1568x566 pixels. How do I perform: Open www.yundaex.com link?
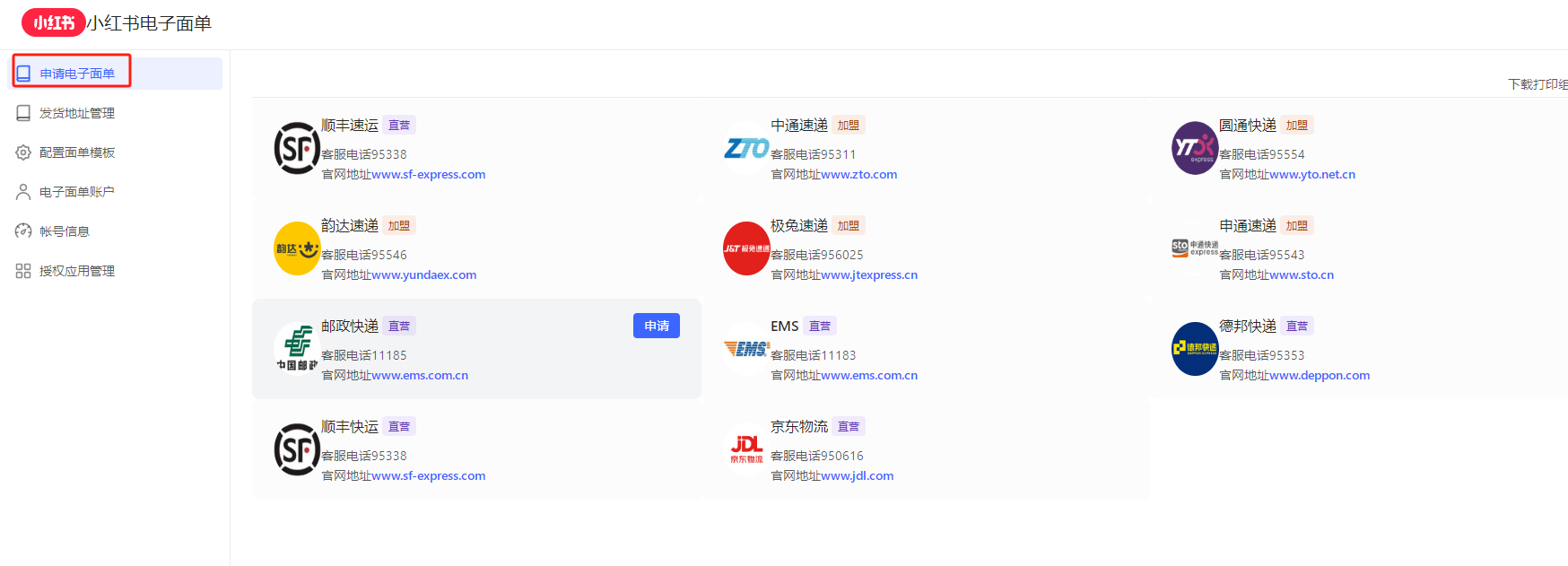(424, 274)
